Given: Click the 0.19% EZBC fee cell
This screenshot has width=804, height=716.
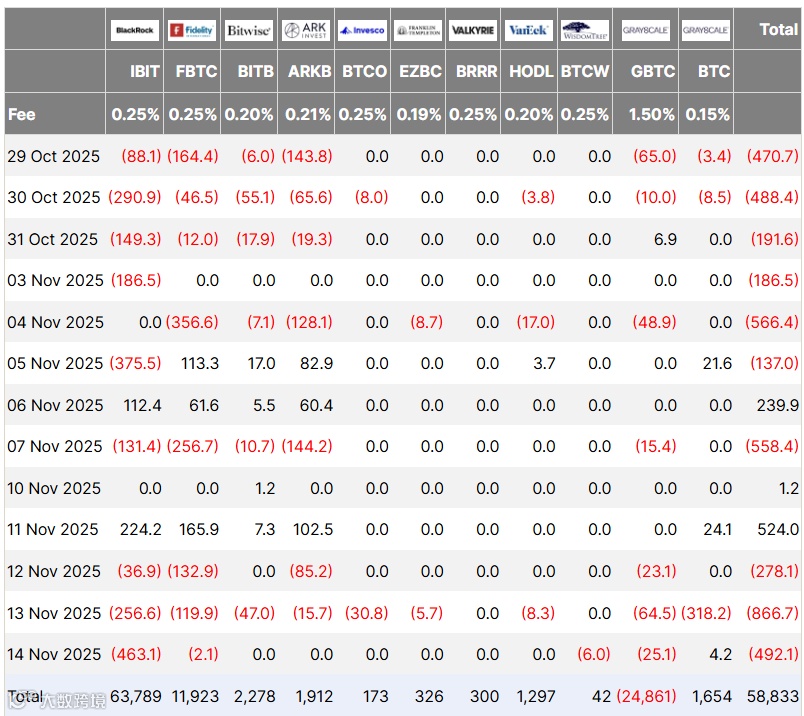Looking at the screenshot, I should [419, 114].
